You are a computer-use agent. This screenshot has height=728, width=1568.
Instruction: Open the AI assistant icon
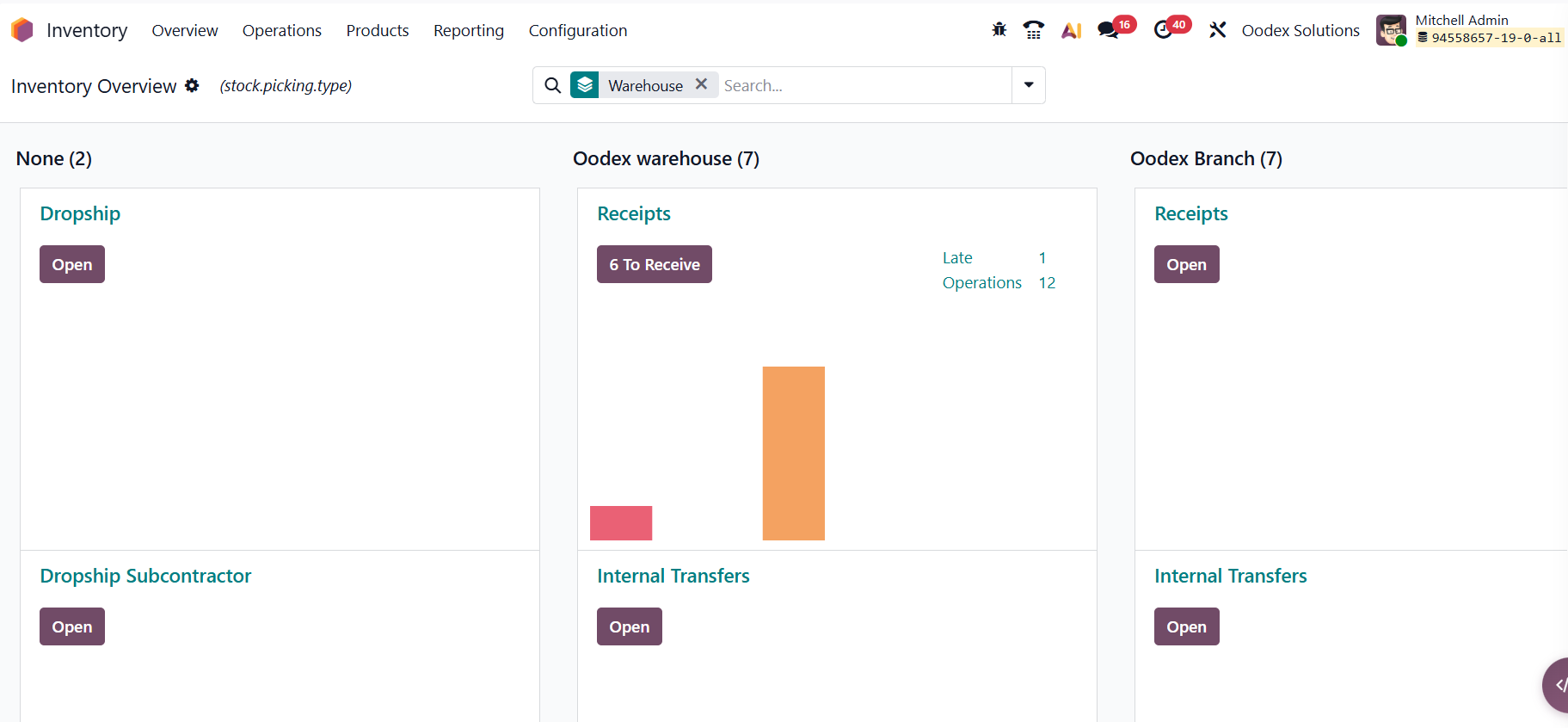1071,30
